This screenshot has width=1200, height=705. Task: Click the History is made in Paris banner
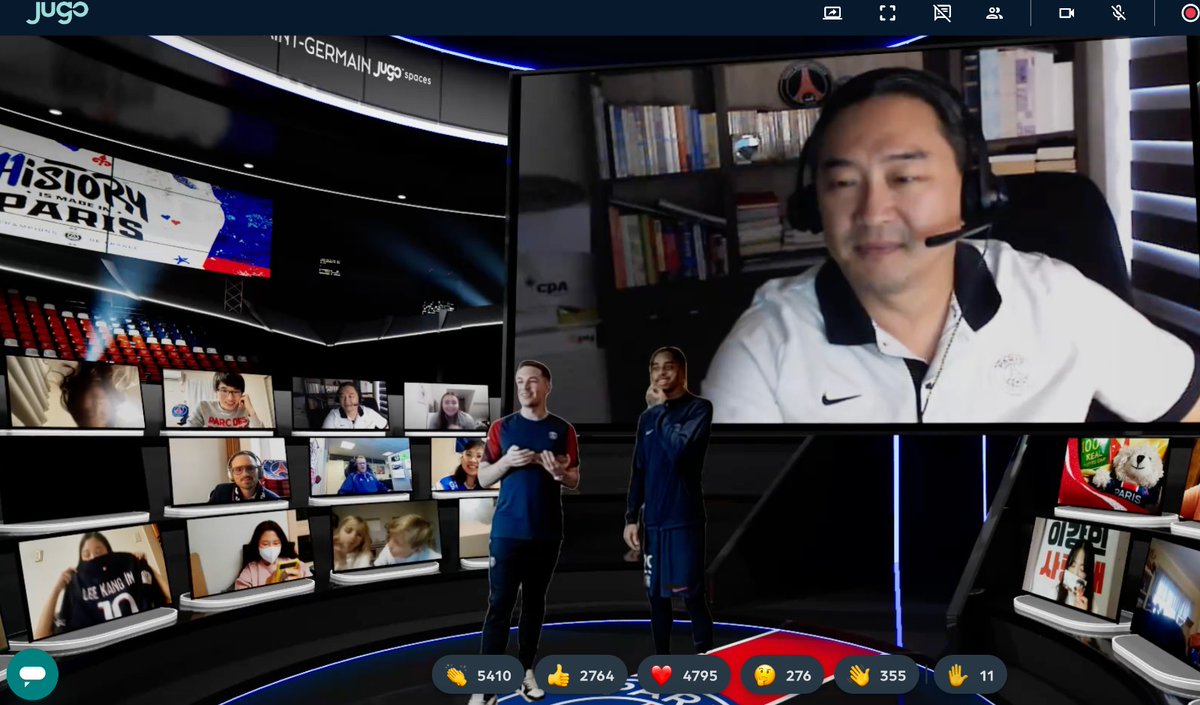pos(135,202)
